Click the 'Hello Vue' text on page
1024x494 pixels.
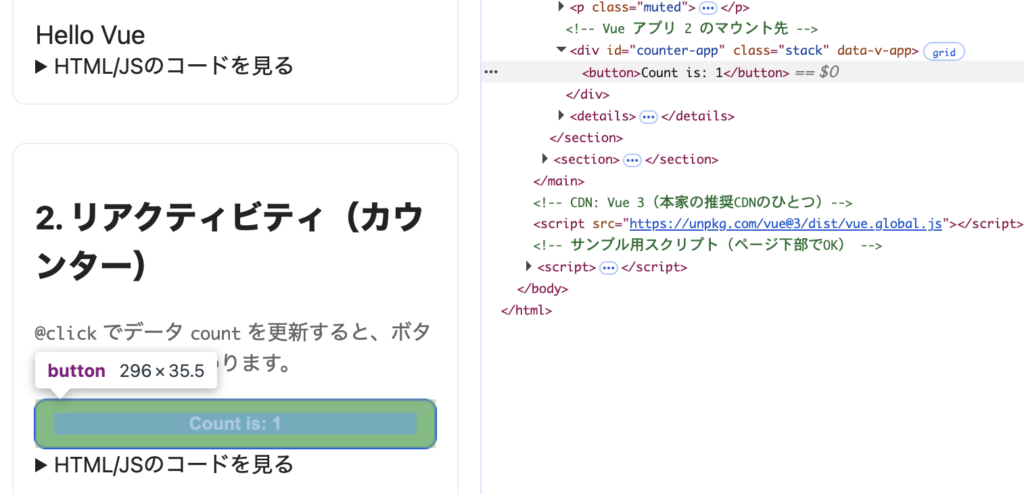click(90, 35)
